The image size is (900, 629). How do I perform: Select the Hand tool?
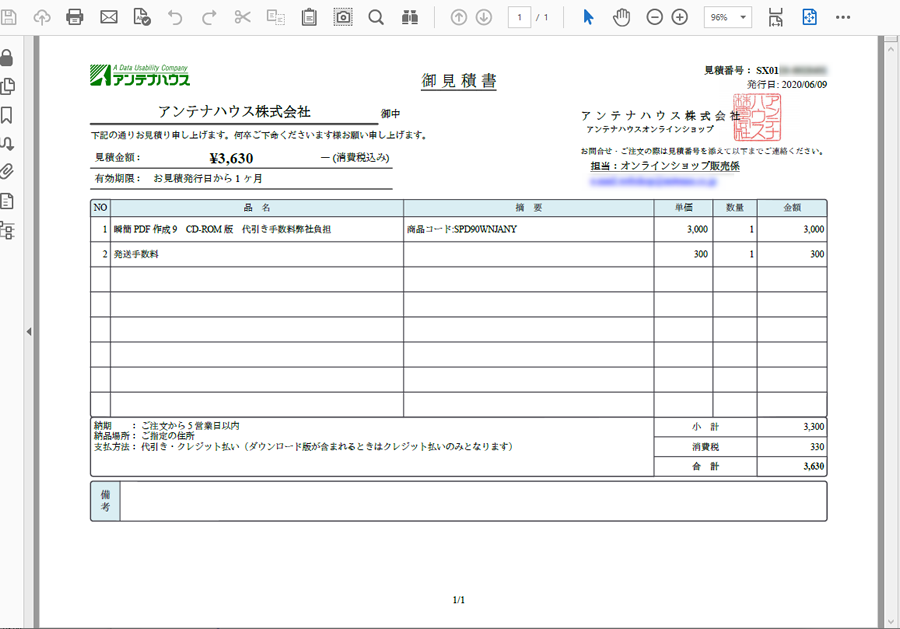[621, 15]
